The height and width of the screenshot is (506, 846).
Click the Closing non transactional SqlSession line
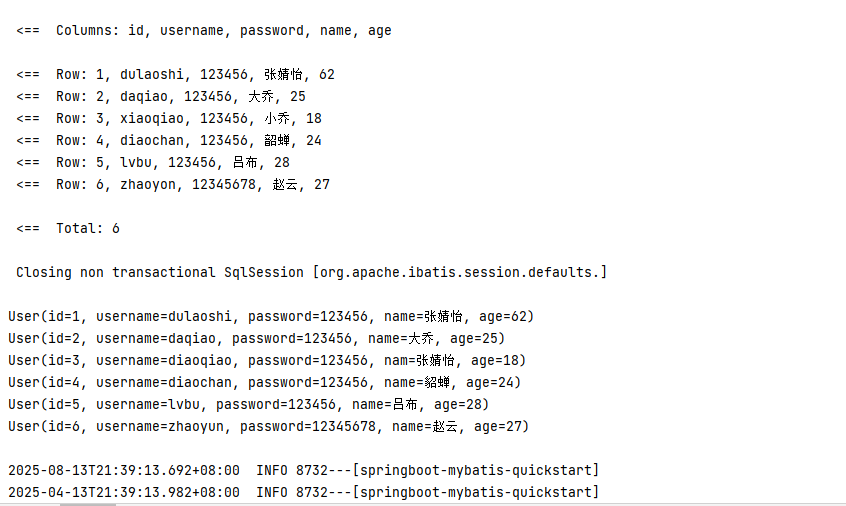tap(160, 272)
